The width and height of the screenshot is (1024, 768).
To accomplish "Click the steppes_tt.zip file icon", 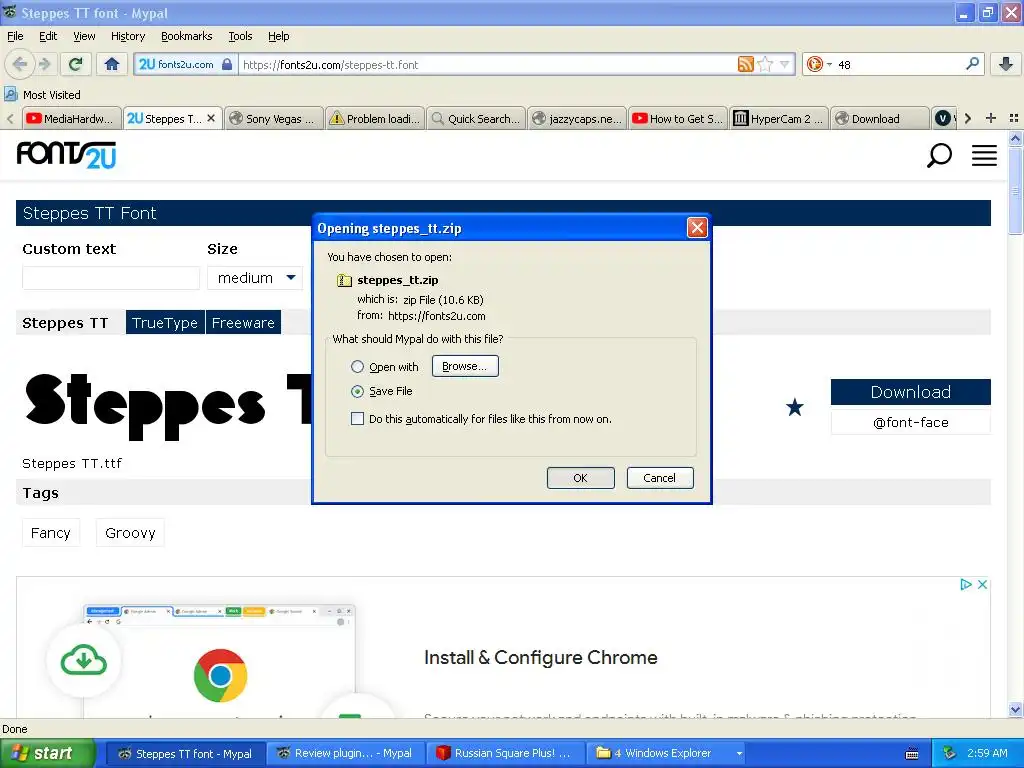I will [x=344, y=280].
